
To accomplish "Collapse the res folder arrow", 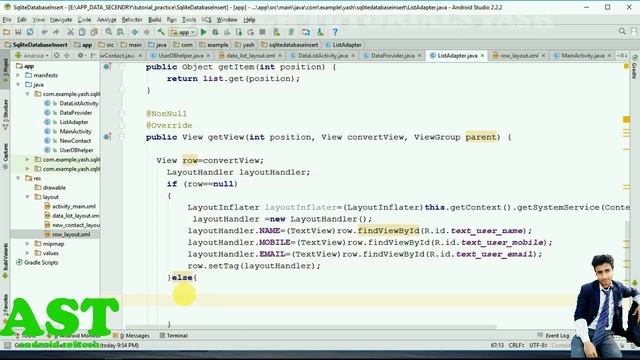I will 18,178.
